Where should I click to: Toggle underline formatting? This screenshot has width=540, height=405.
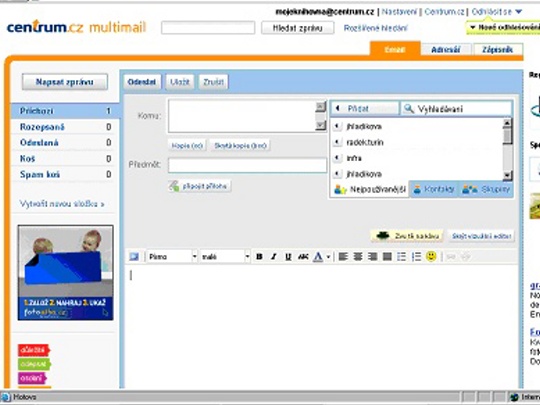coord(288,257)
